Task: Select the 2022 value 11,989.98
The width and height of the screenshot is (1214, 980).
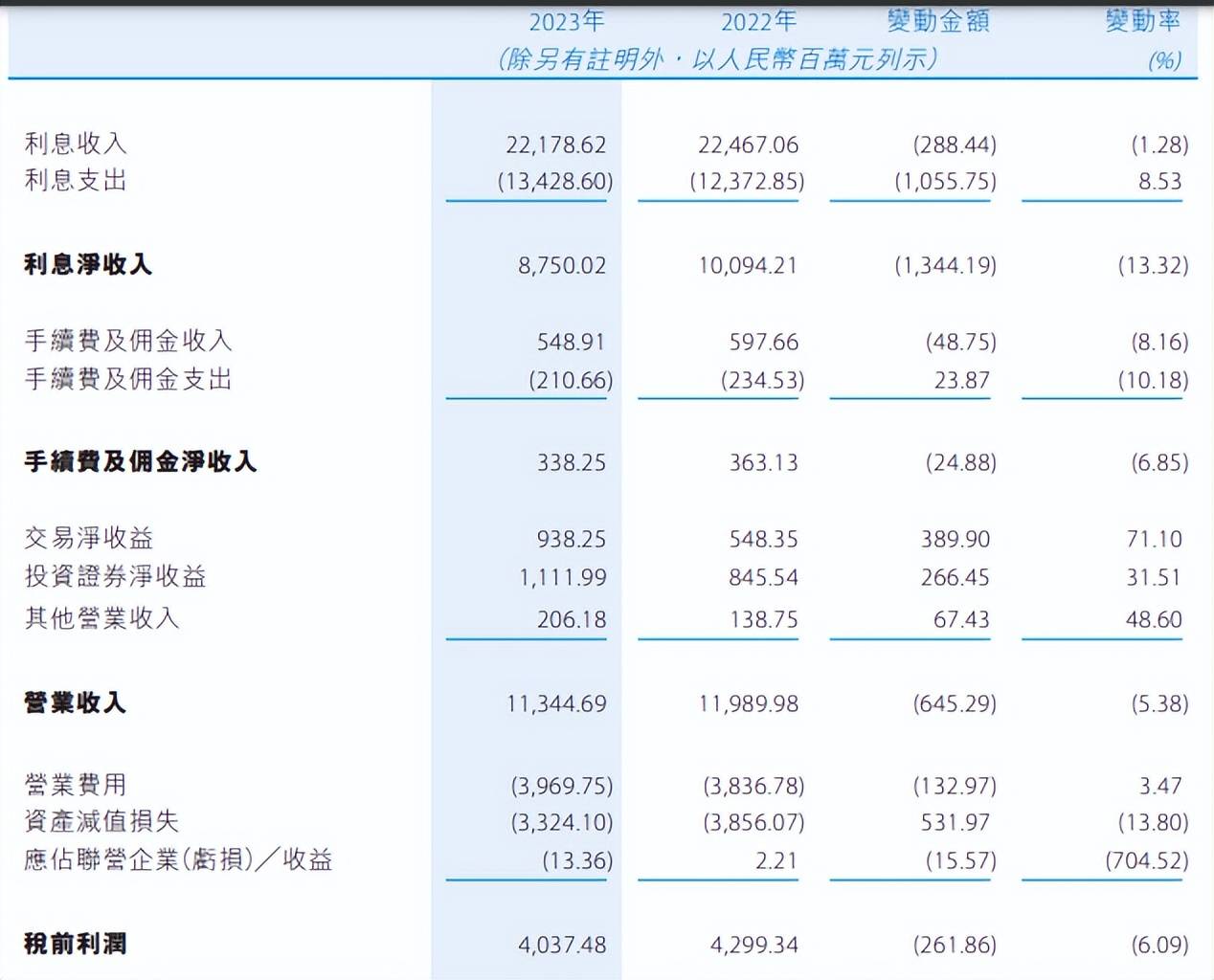Action: click(748, 703)
